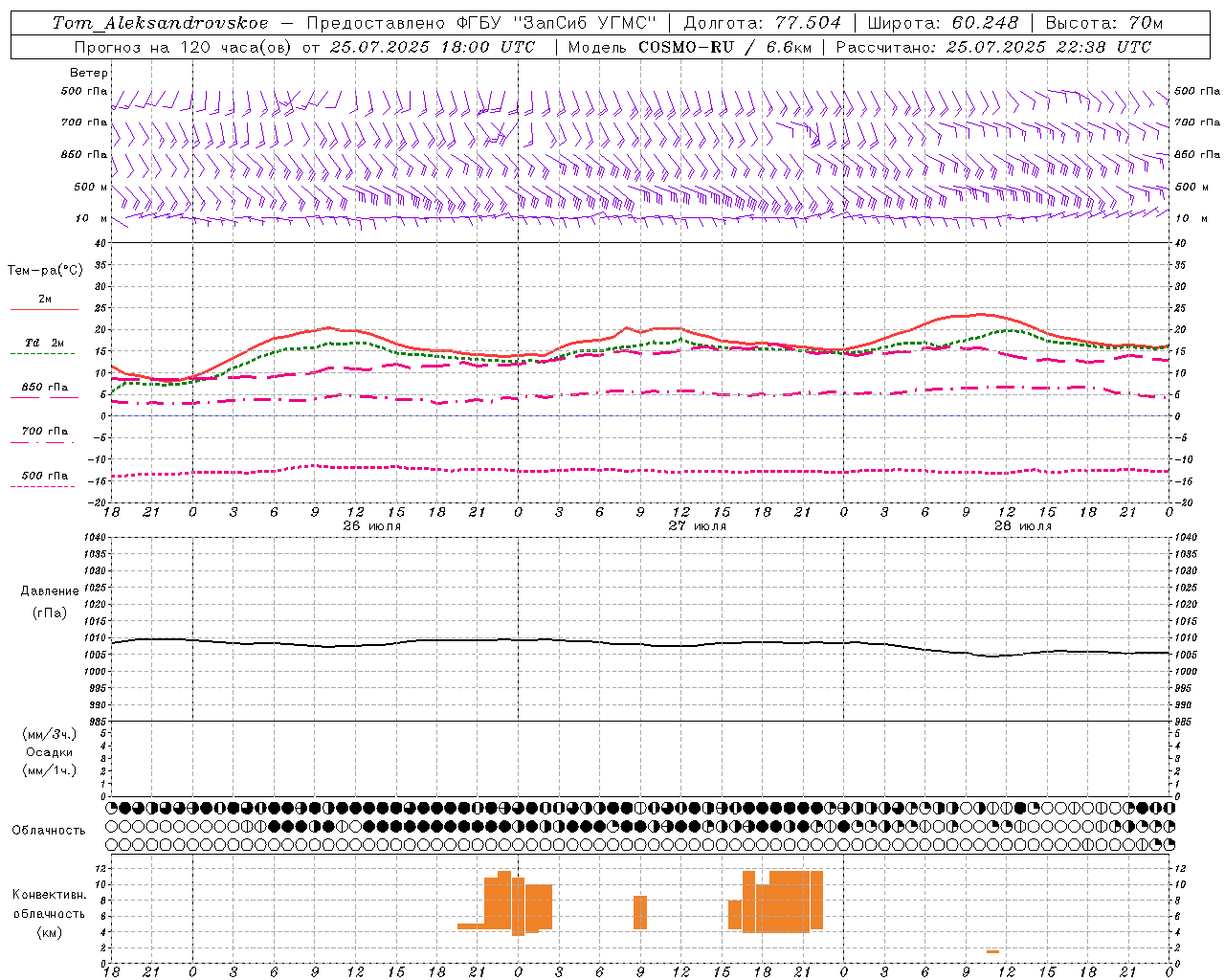Click the station name Tom_Aleksandrovskoe in the header
This screenshot has width=1225, height=980.
point(161,23)
